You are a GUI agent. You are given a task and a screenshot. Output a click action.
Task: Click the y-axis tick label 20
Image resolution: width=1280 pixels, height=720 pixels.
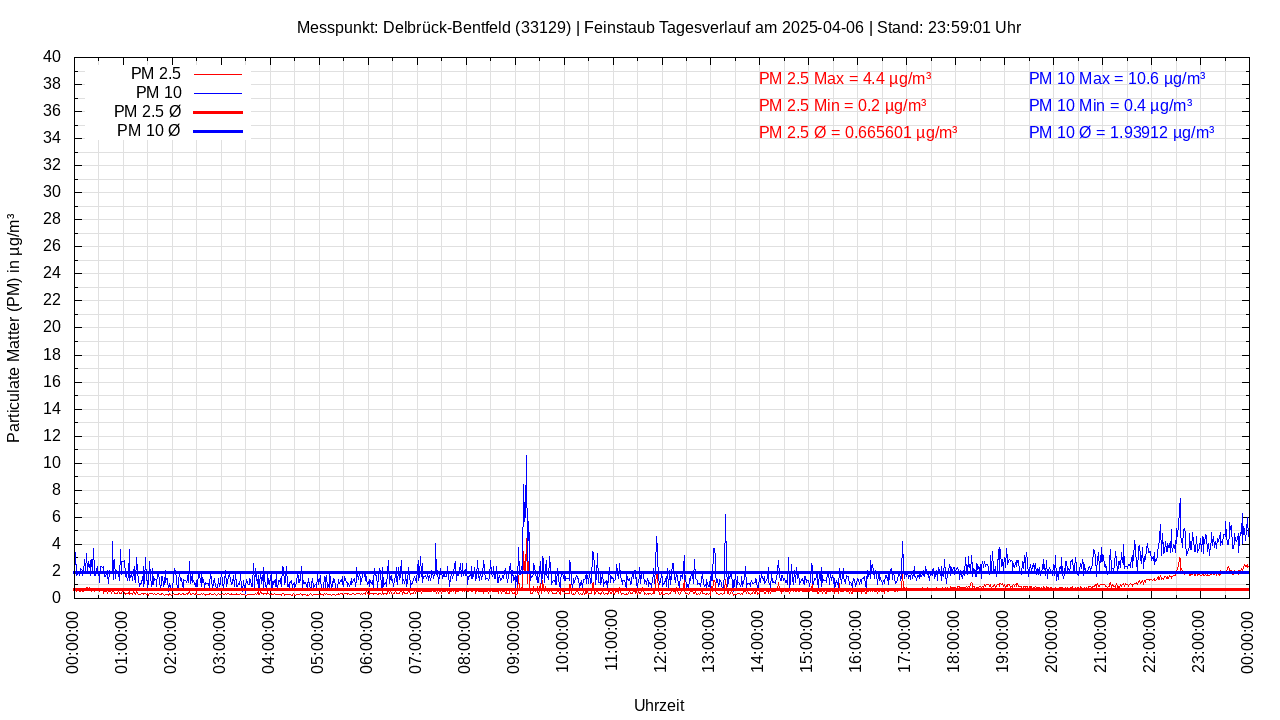[x=52, y=327]
